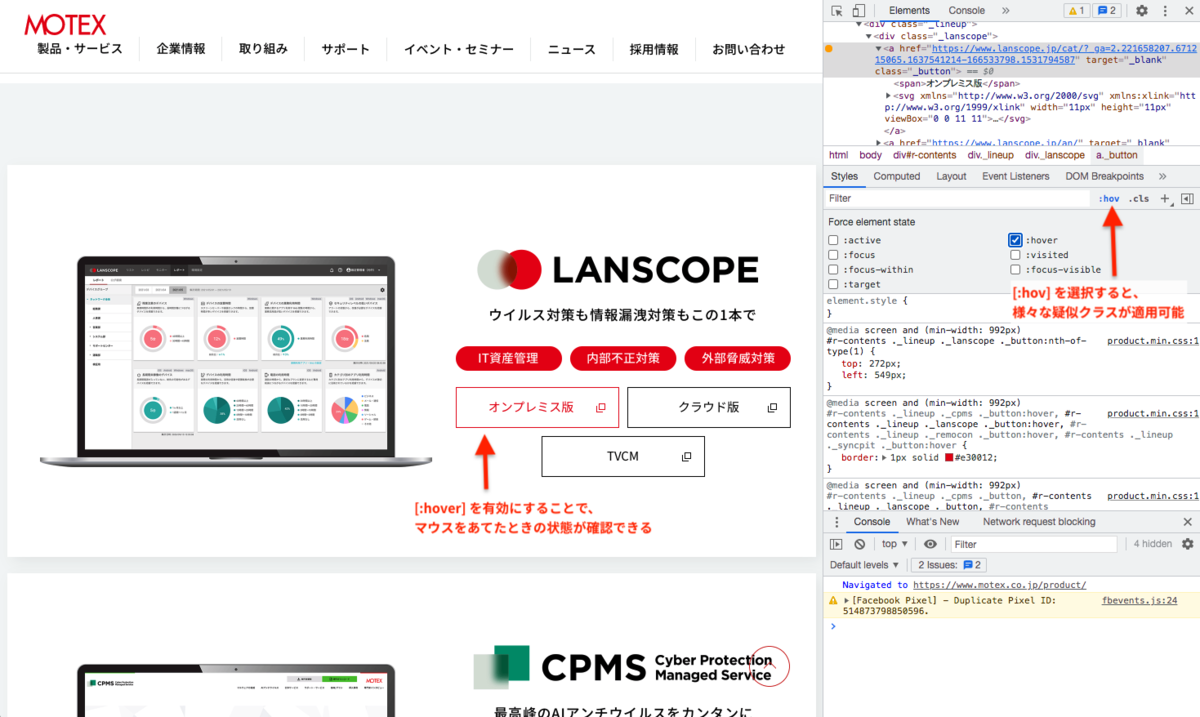The width and height of the screenshot is (1200, 717).
Task: Open the DevTools three-dot customize menu
Action: pyautogui.click(x=1163, y=11)
